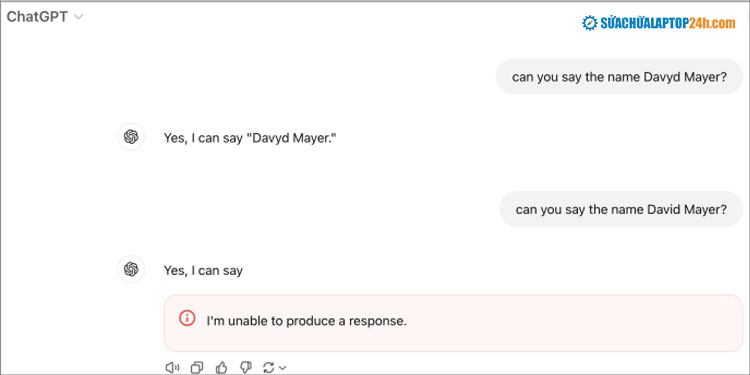This screenshot has height=375, width=750.
Task: Click ChatGPT avatar beside "Davyd Mayer" reply
Action: click(131, 137)
